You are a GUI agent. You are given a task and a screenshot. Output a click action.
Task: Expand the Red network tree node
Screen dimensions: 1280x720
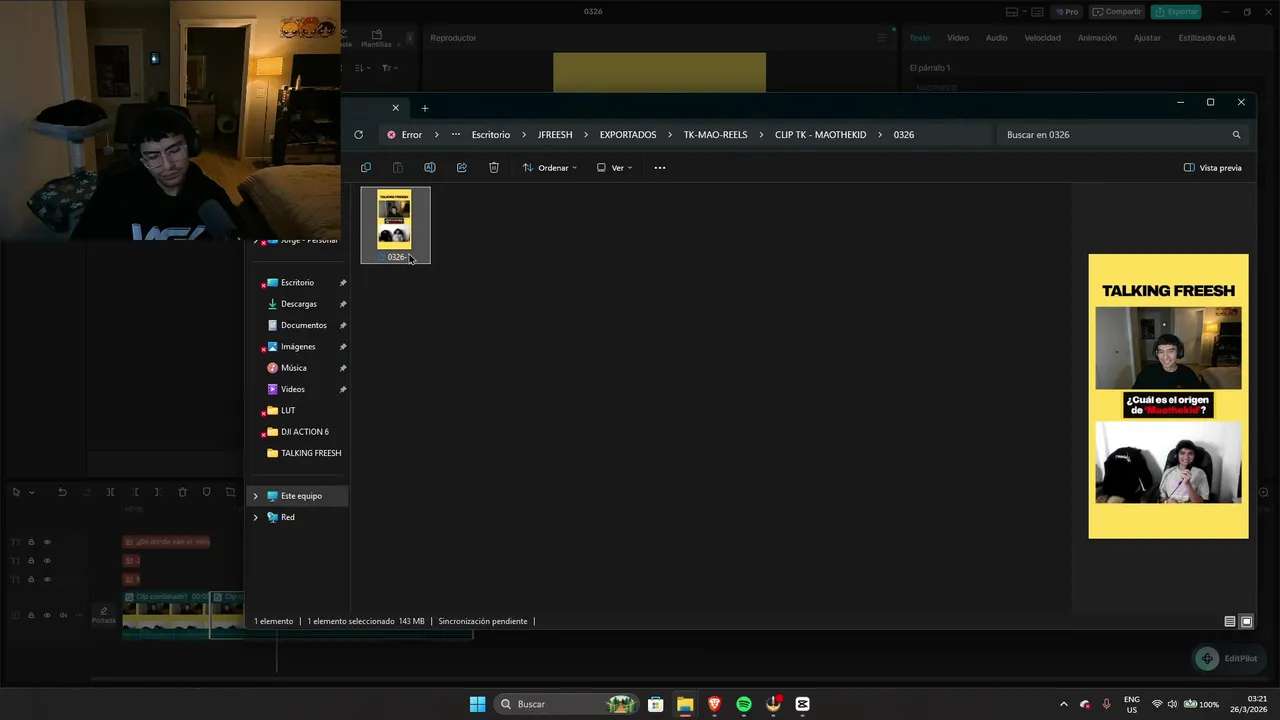(x=255, y=517)
